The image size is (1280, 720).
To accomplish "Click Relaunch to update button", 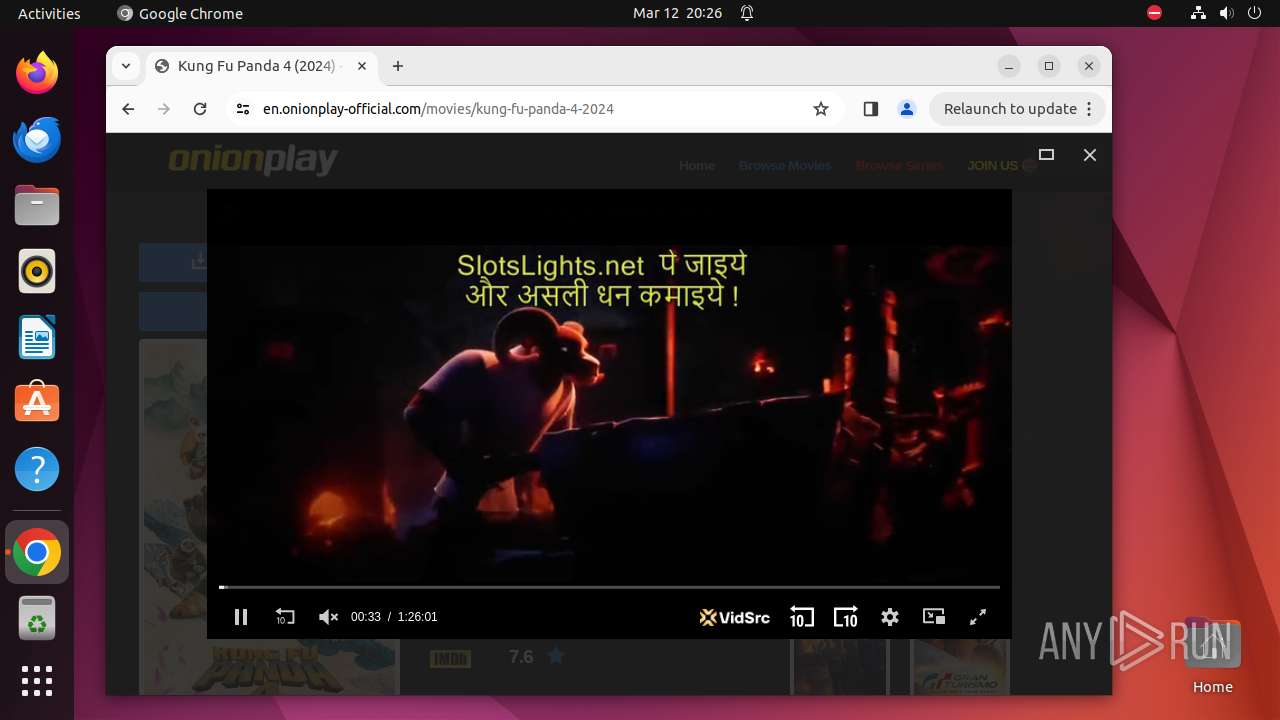I will click(1010, 109).
